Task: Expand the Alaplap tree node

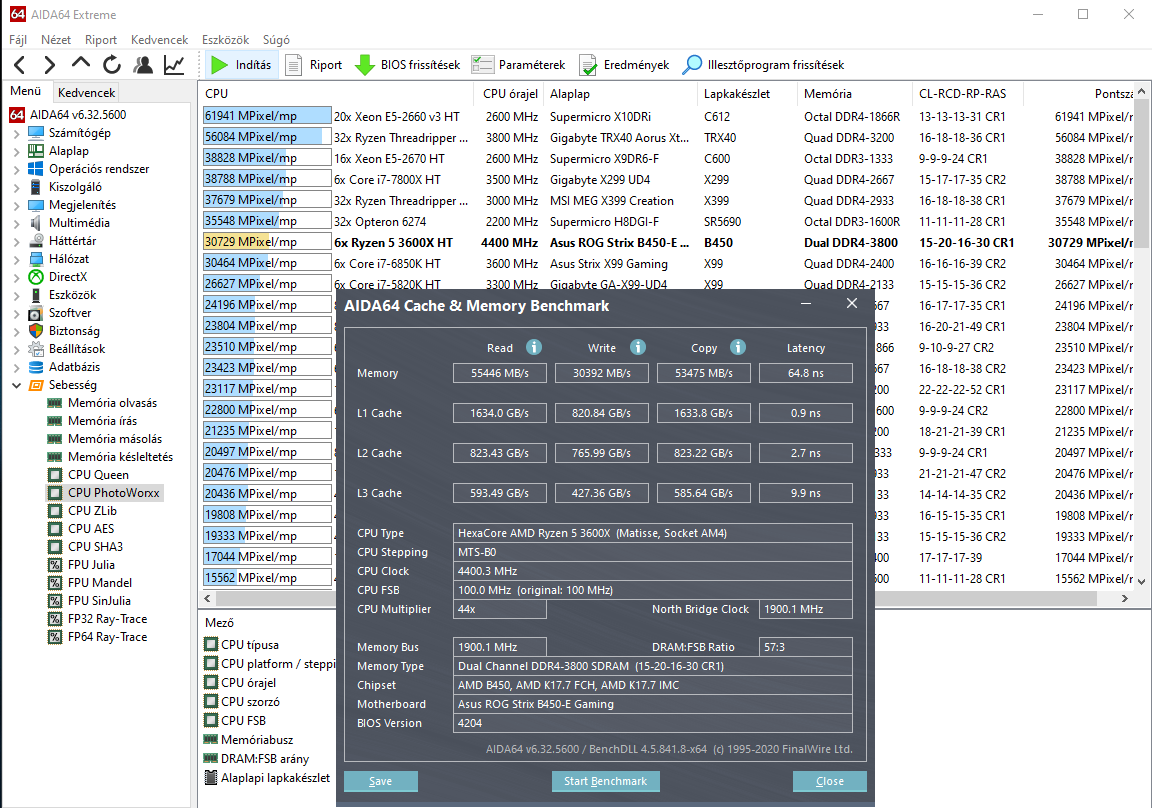Action: click(16, 151)
